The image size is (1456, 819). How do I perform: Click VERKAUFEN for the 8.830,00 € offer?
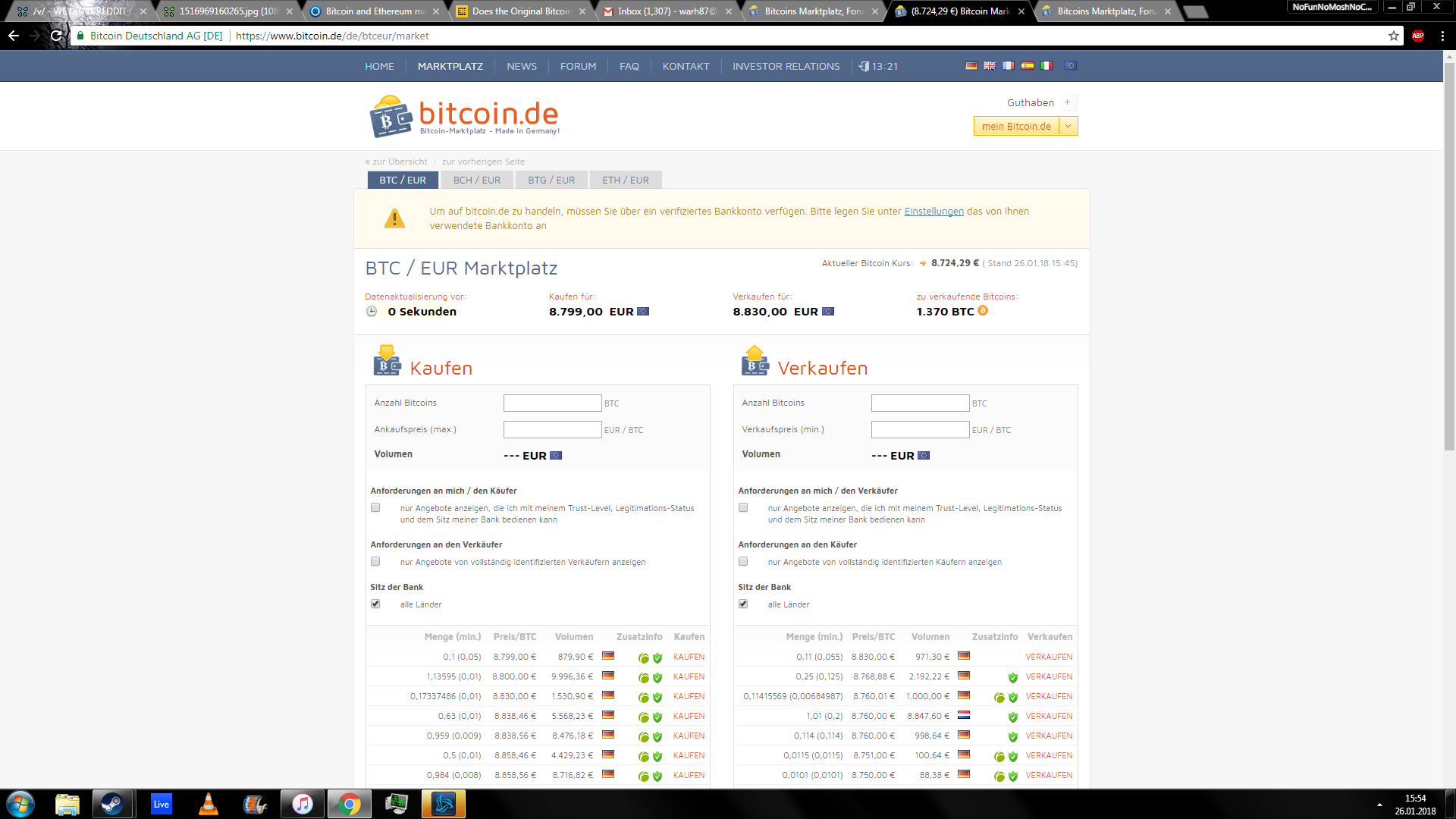pos(1049,657)
